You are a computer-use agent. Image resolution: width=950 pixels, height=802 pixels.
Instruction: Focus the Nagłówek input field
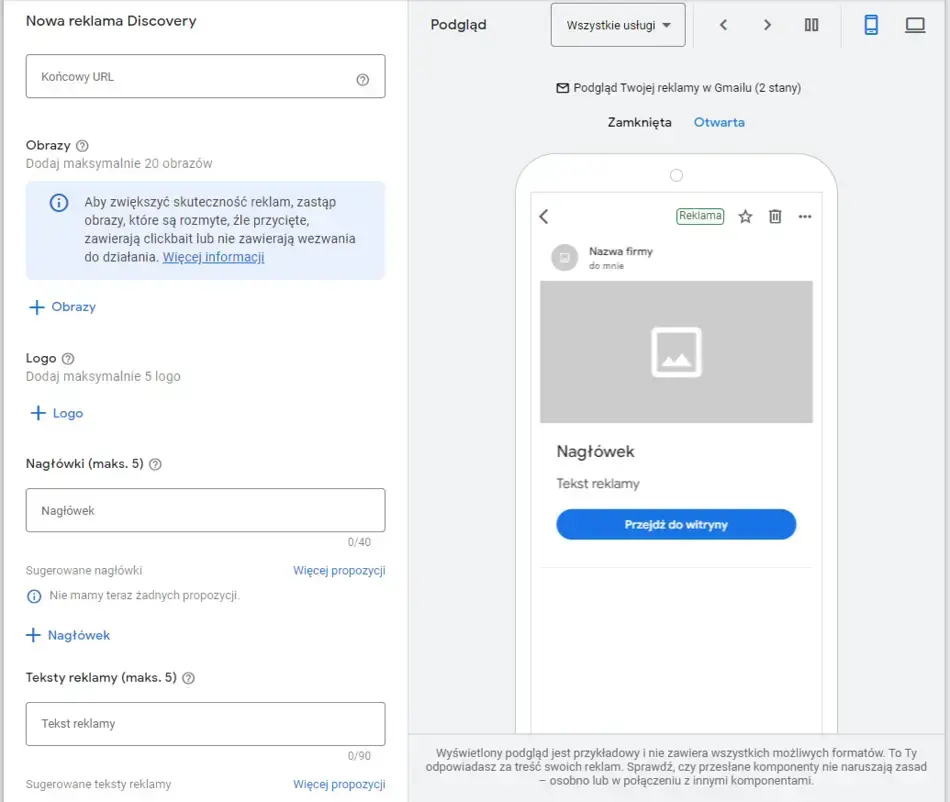pyautogui.click(x=205, y=510)
